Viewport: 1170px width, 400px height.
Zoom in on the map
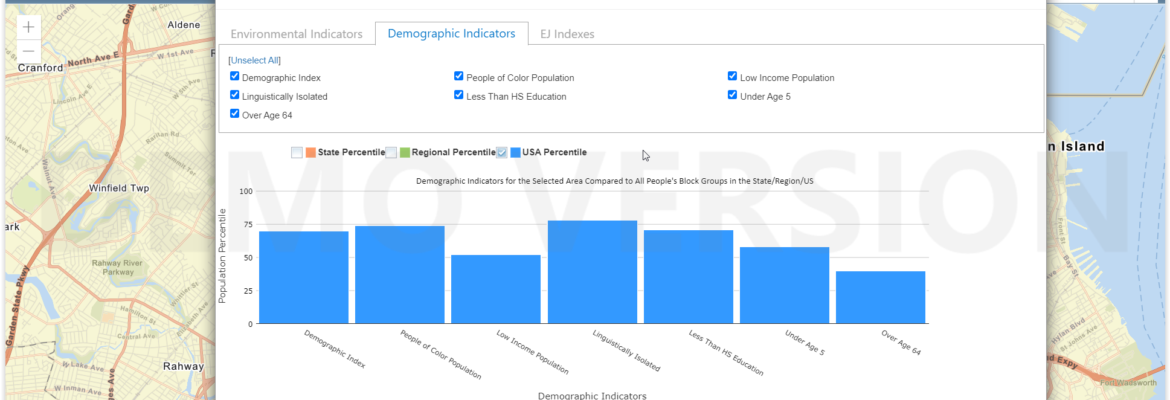point(28,28)
